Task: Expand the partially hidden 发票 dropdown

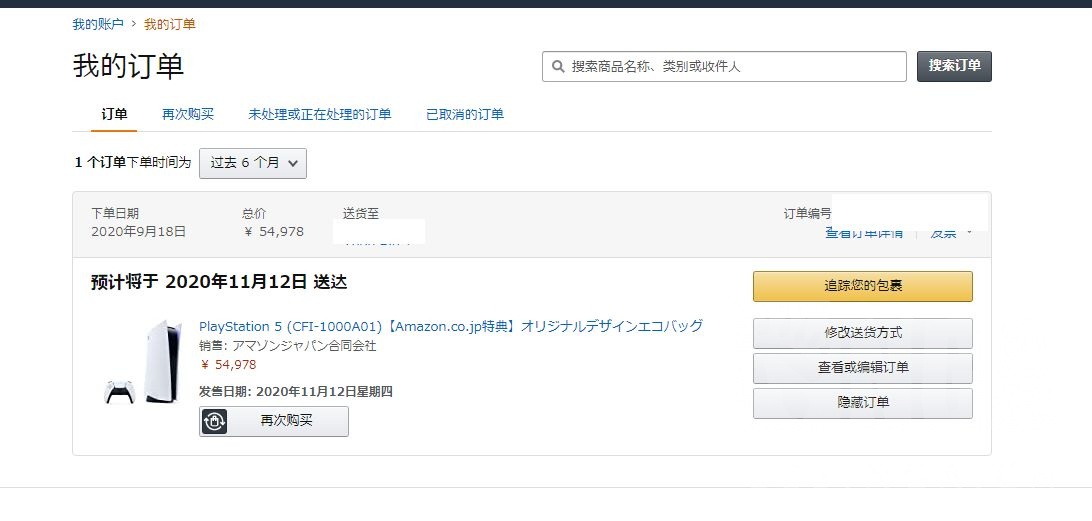Action: (950, 234)
